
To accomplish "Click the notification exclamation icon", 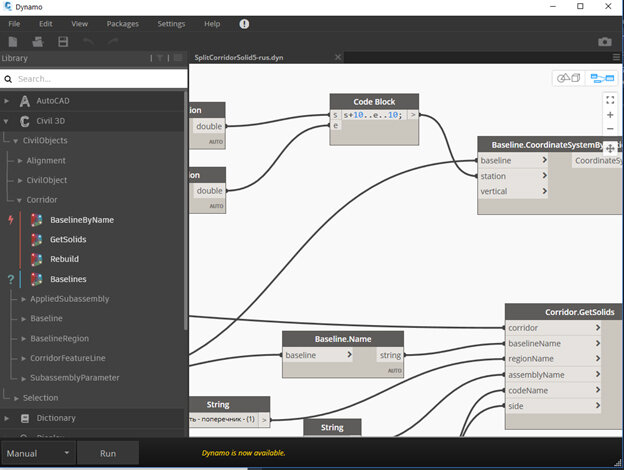I will (244, 24).
